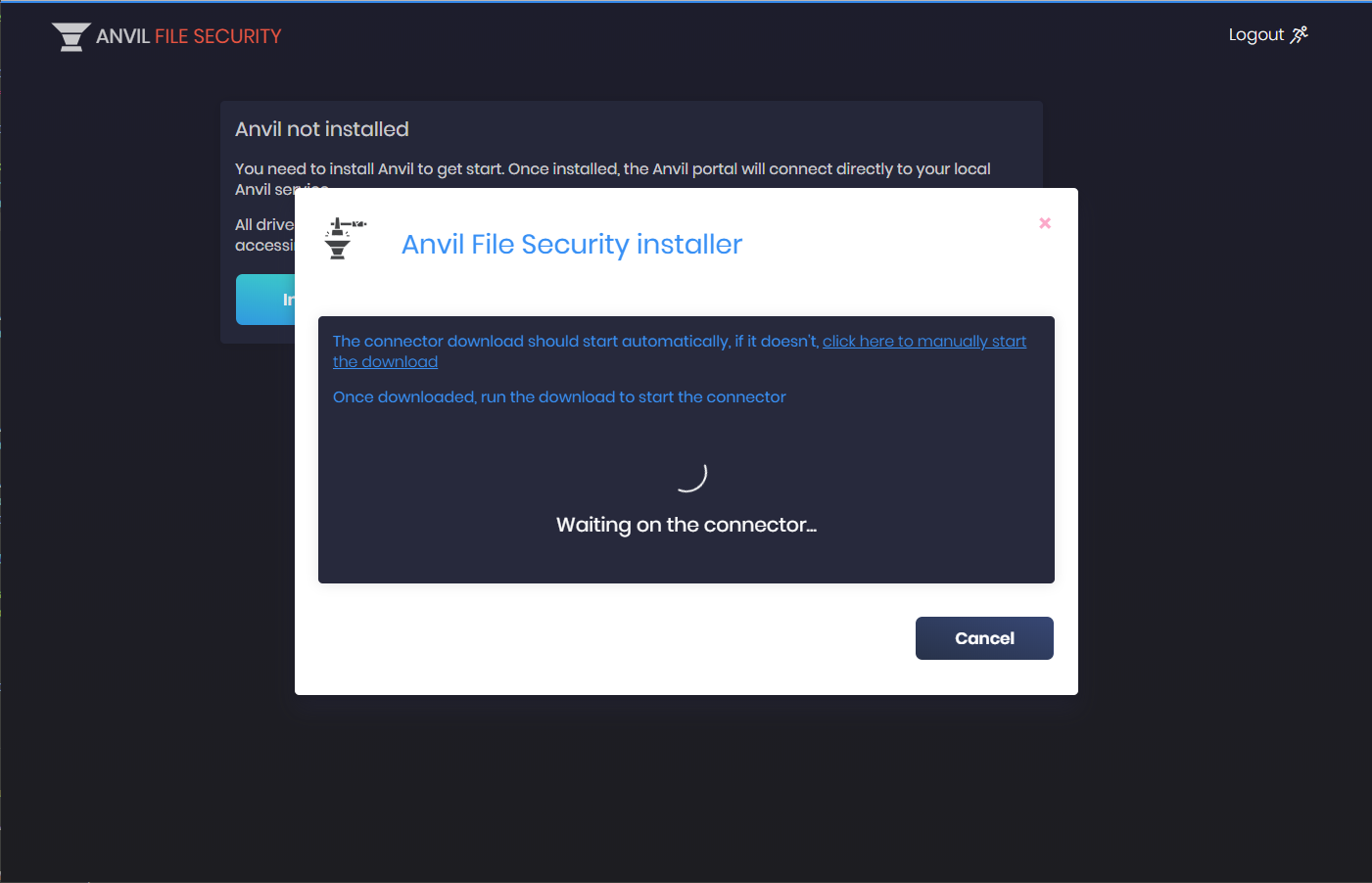Click 'Once downloaded, run the download' text
This screenshot has height=883, width=1372.
tap(559, 396)
